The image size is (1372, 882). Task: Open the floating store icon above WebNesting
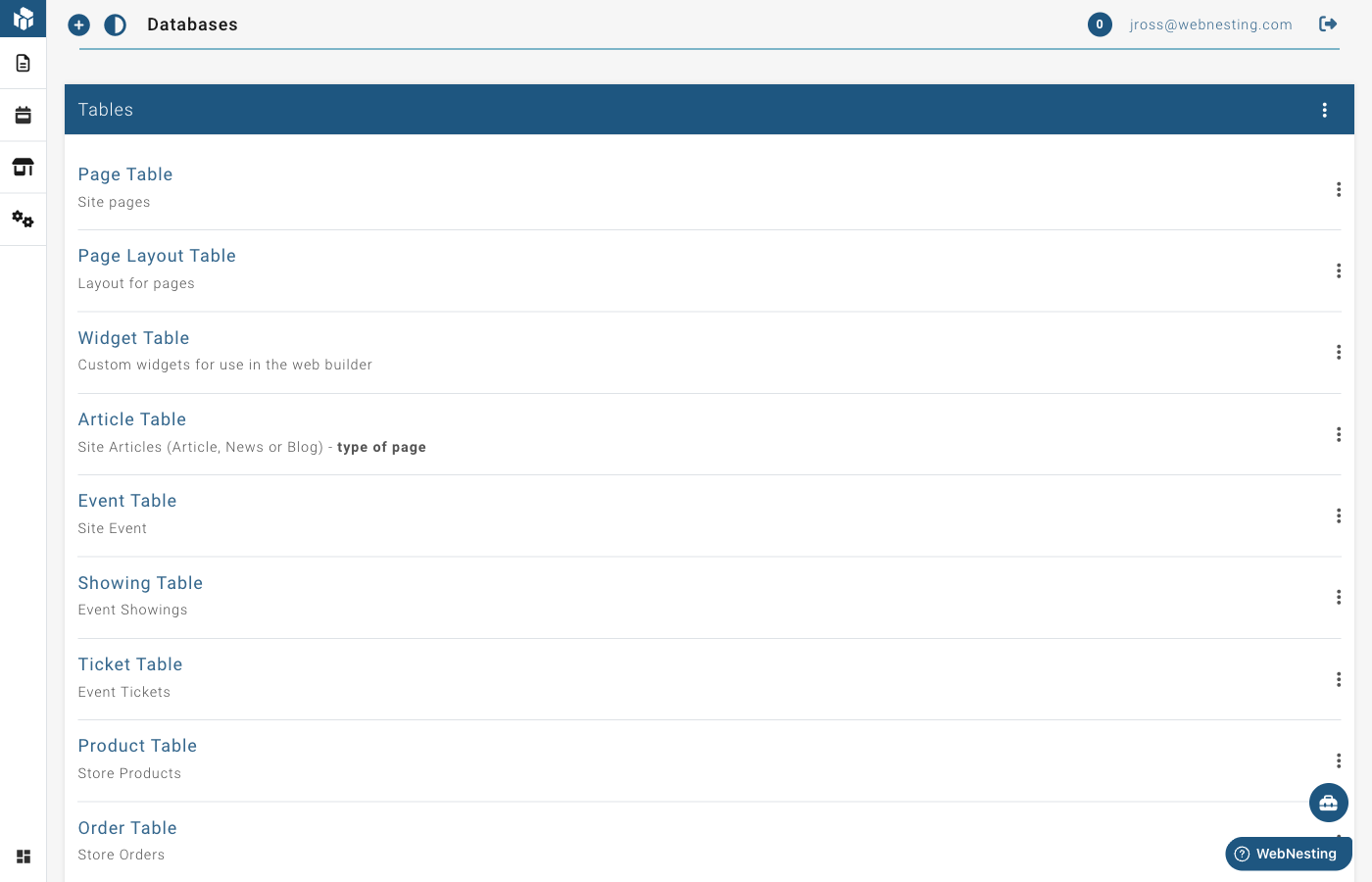(x=1328, y=803)
